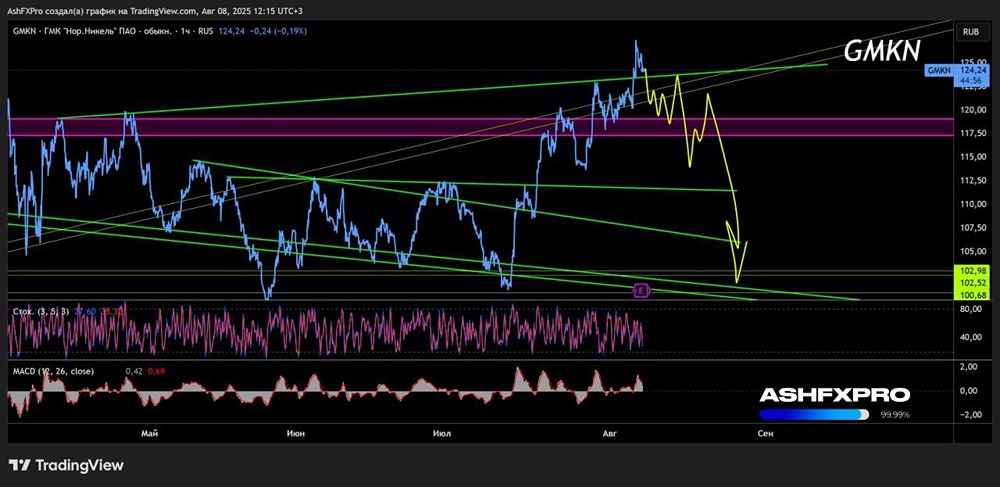Open the Стох. (3, 5, 3) indicator legend
The image size is (1000, 487).
point(40,311)
